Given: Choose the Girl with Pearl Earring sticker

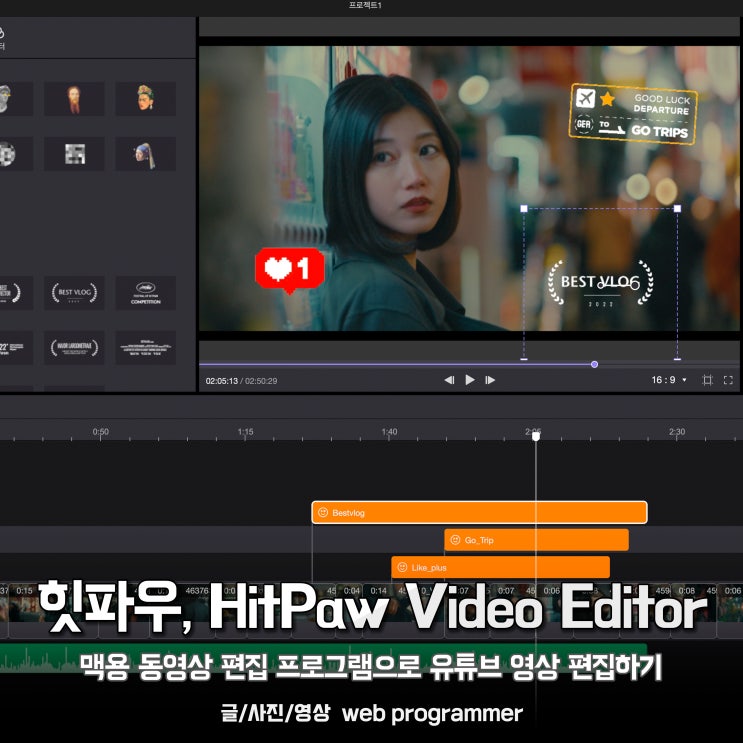Looking at the screenshot, I should pos(145,154).
